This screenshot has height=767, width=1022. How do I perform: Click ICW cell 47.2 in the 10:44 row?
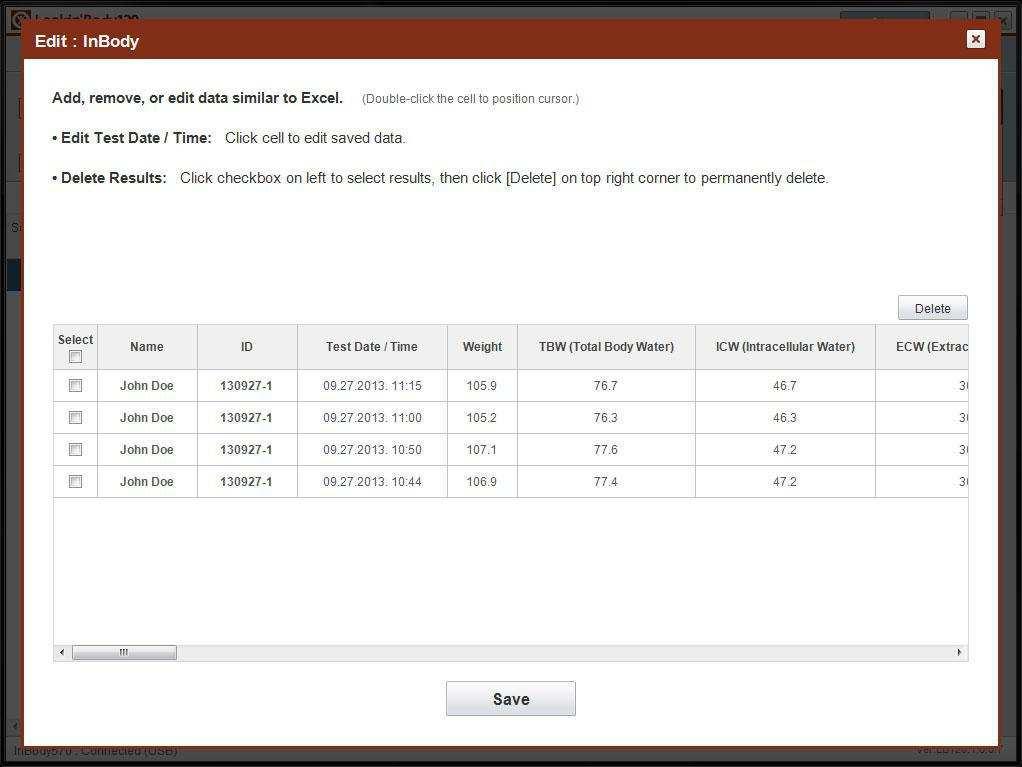coord(785,482)
